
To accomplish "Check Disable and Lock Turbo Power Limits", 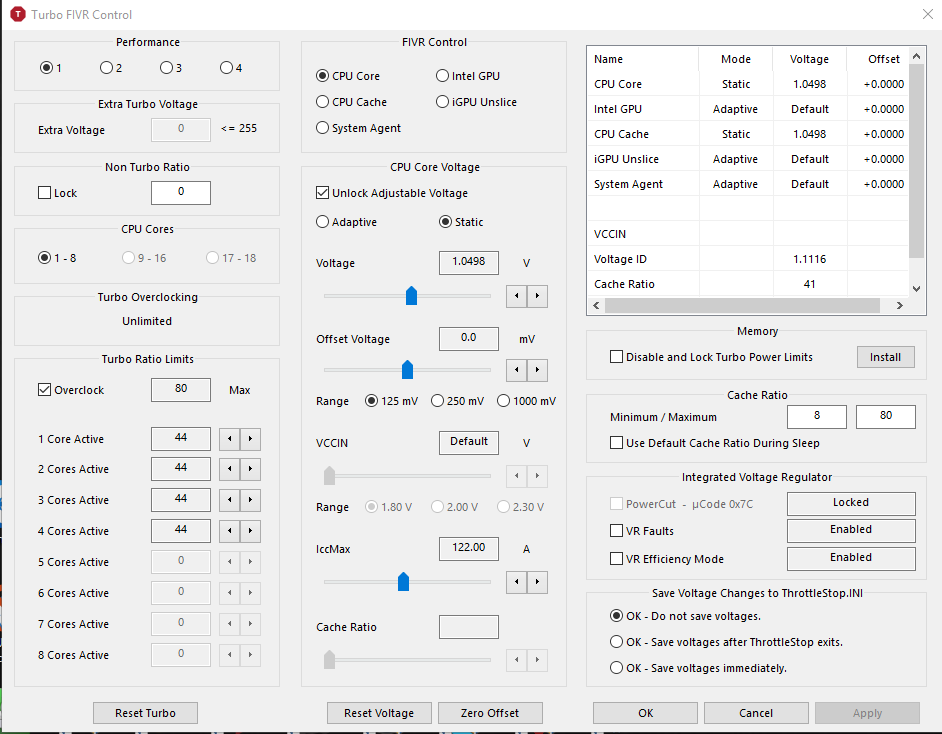I will [x=616, y=357].
